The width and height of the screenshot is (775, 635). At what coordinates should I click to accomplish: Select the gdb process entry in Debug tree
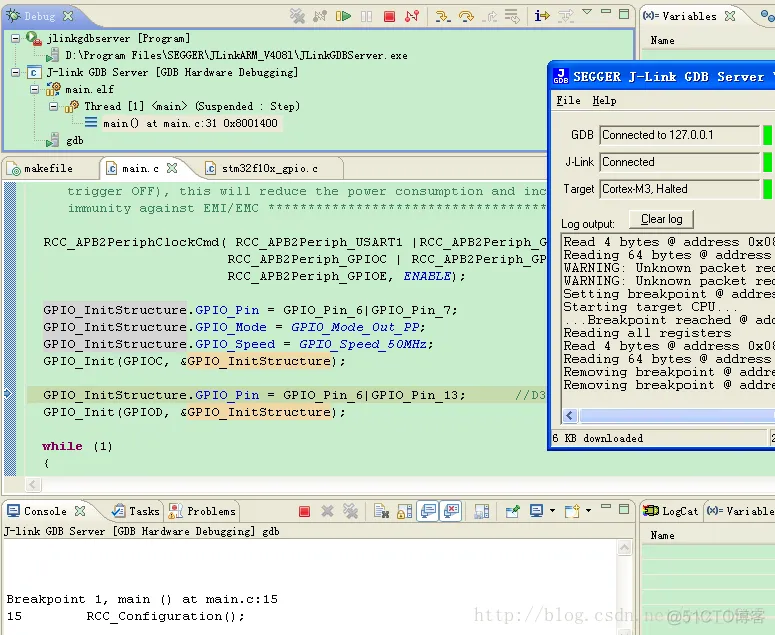tap(74, 141)
